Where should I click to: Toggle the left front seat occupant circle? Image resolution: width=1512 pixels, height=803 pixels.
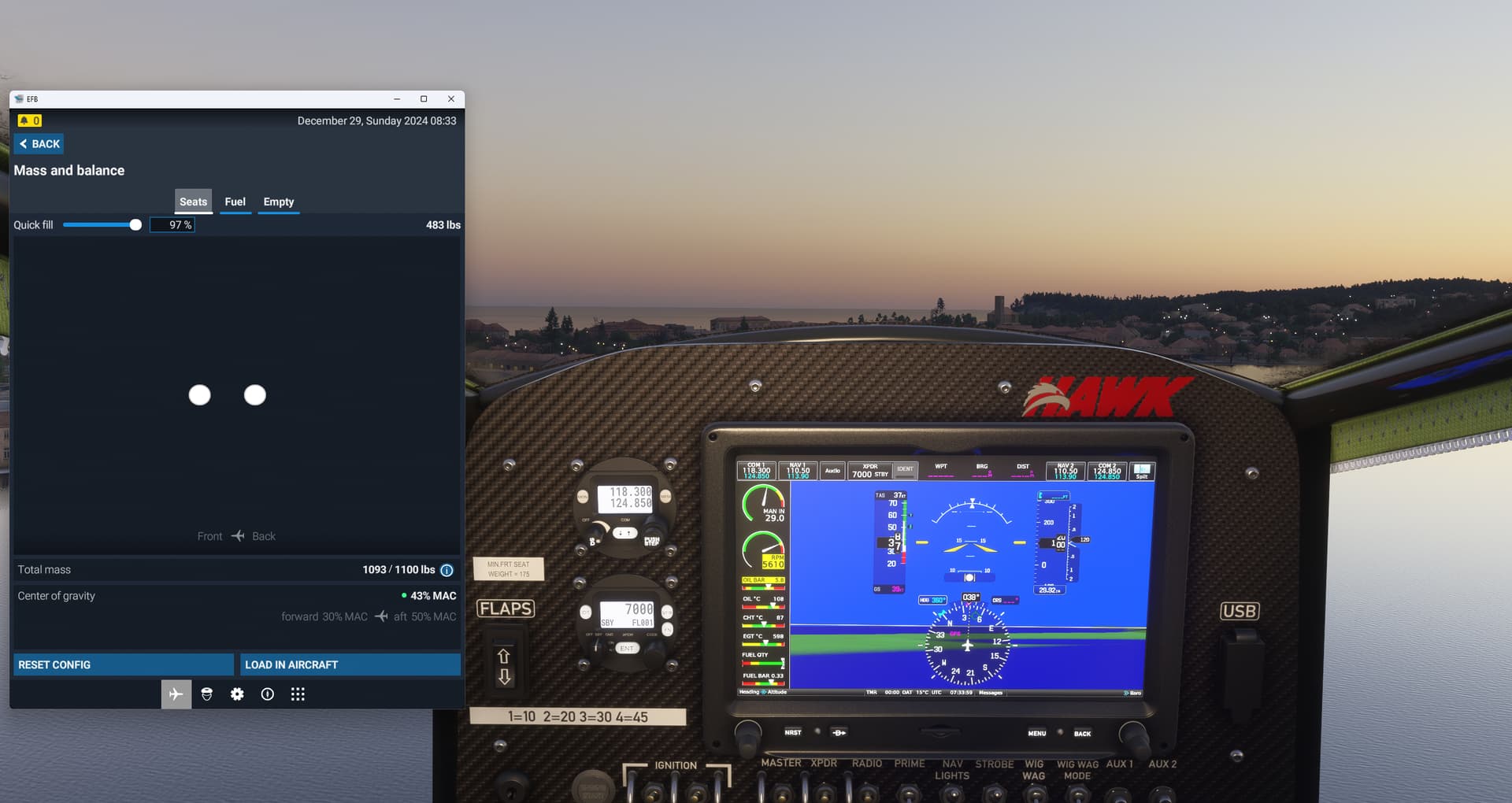[x=199, y=395]
